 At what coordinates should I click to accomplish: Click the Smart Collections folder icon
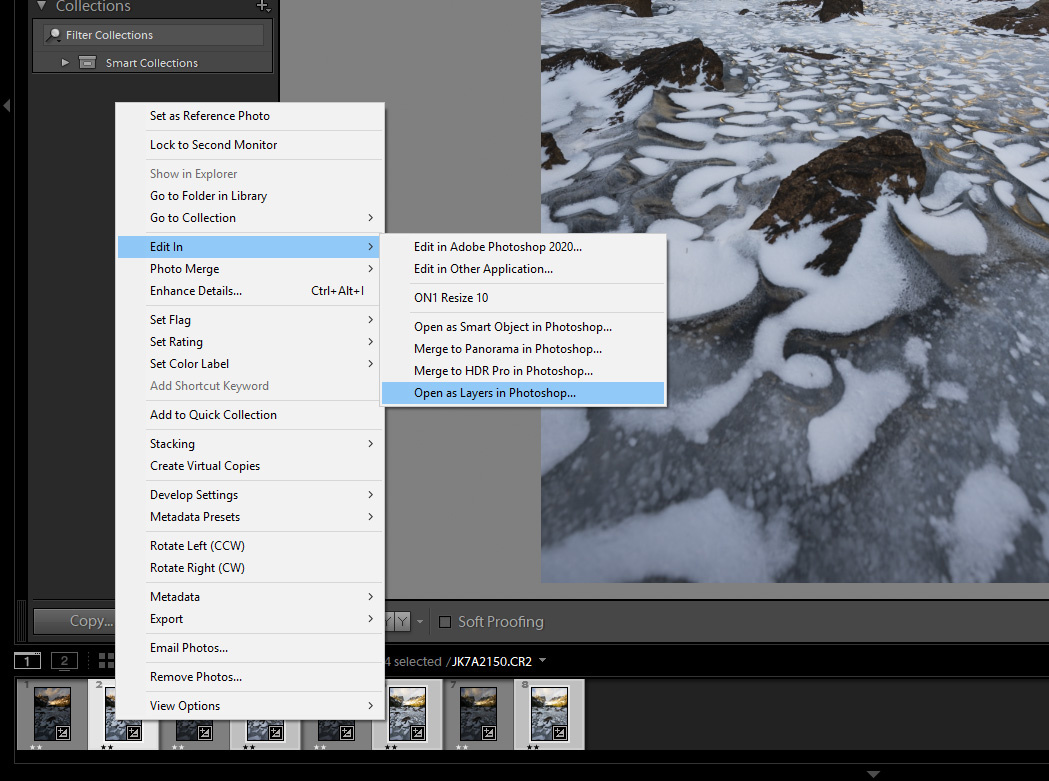pyautogui.click(x=88, y=63)
